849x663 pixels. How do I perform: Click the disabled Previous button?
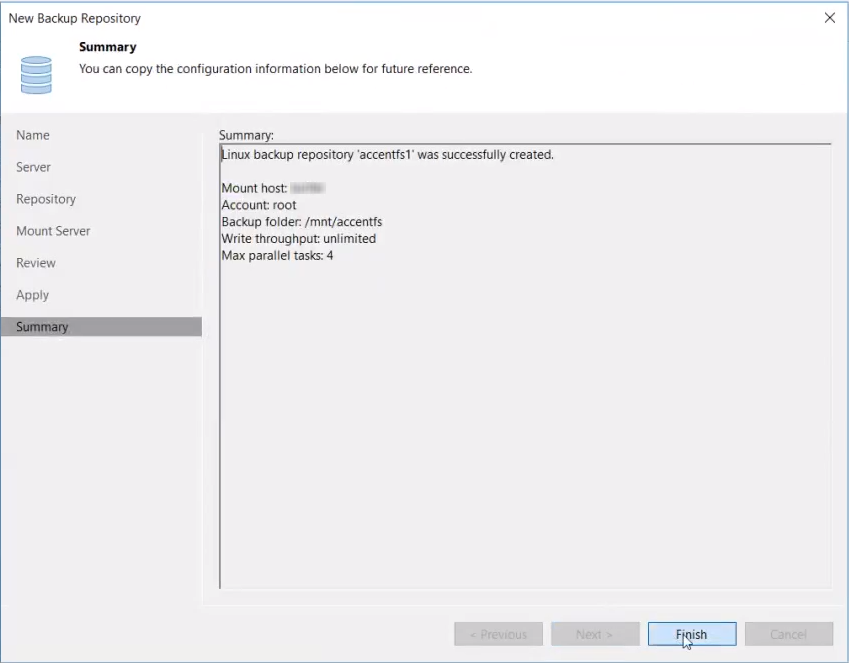click(x=498, y=634)
